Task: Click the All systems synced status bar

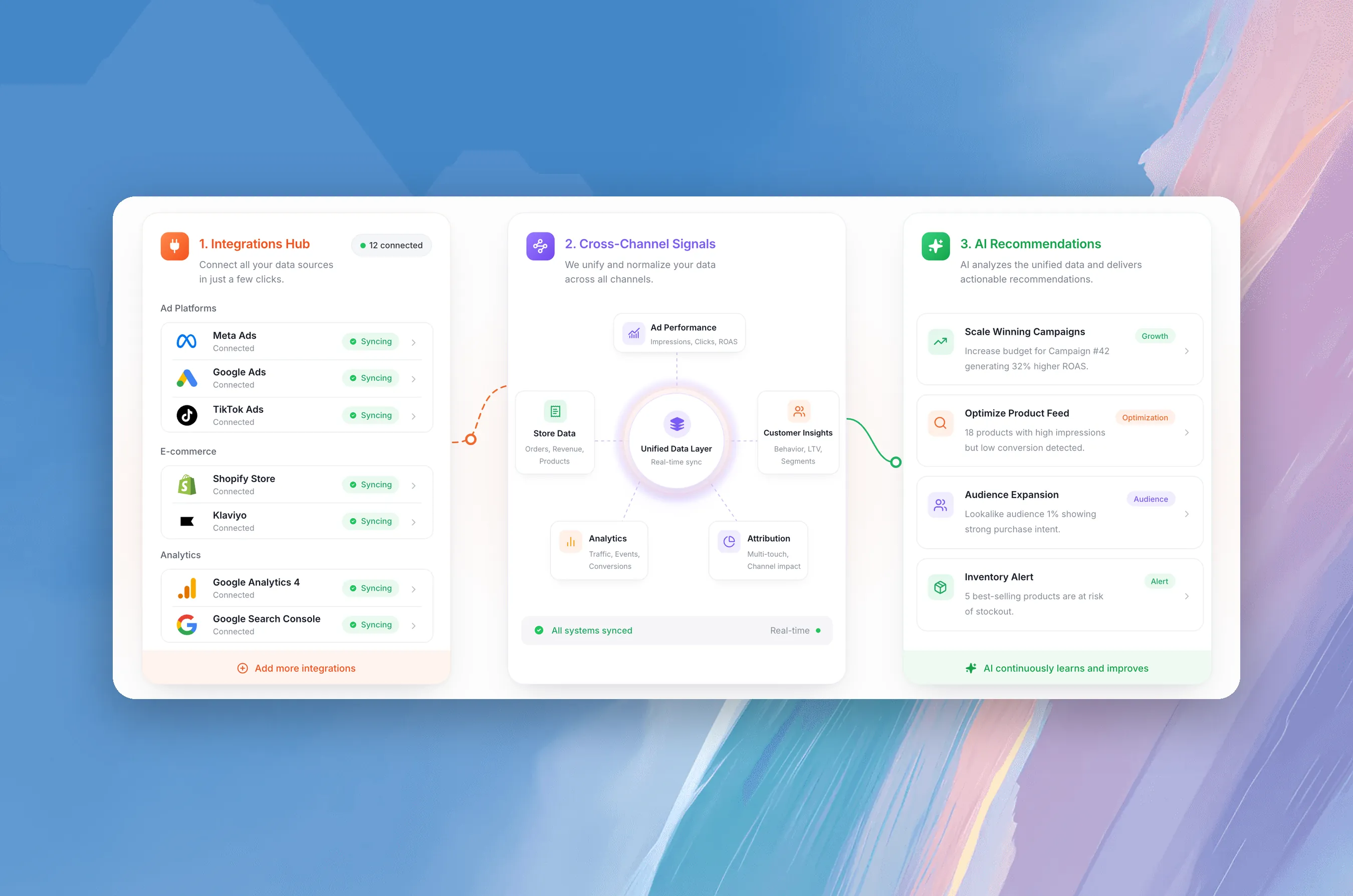Action: point(676,630)
